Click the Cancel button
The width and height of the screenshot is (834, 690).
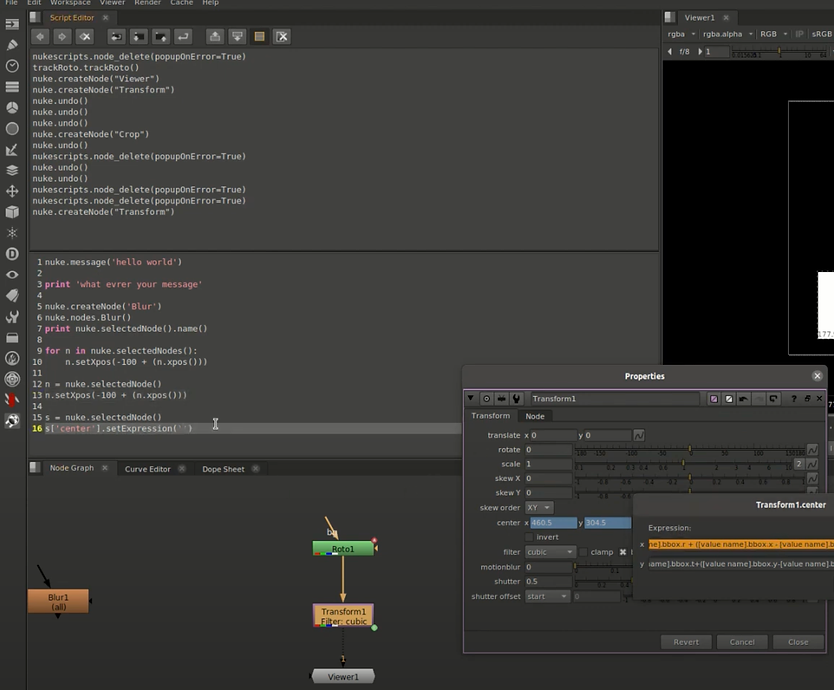click(x=742, y=642)
